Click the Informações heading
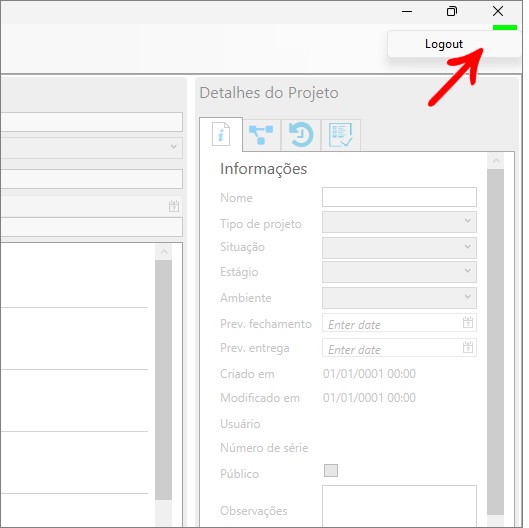Viewport: 529px width, 528px height. coord(263,169)
